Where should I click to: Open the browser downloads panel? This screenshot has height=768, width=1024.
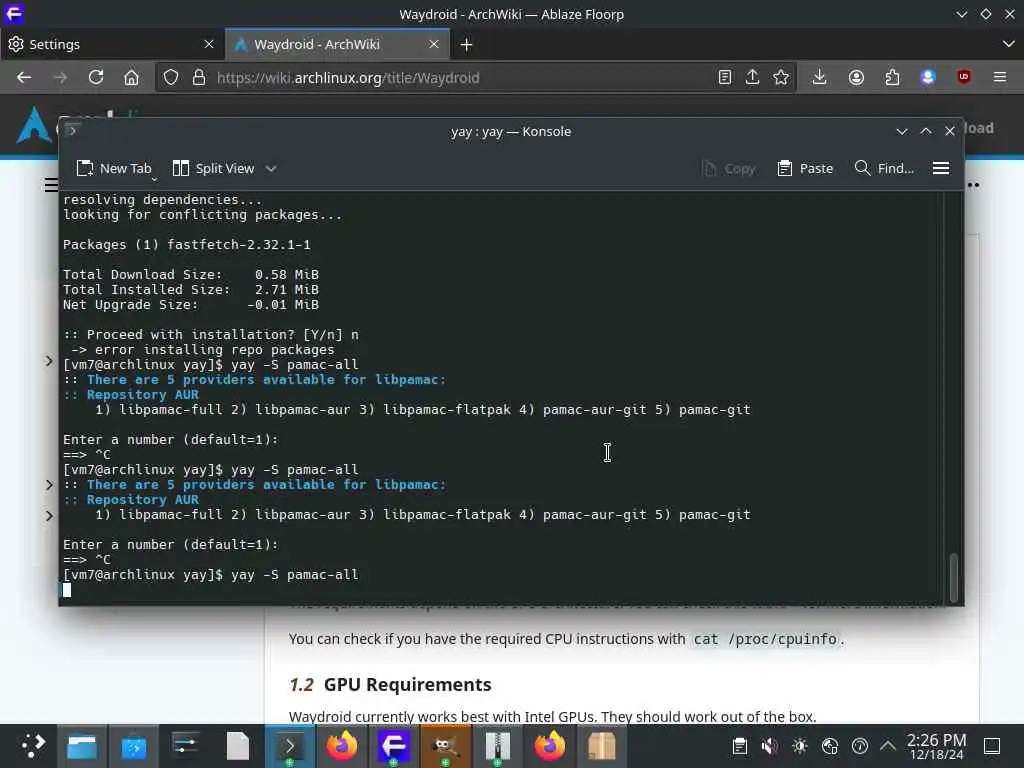coord(820,78)
